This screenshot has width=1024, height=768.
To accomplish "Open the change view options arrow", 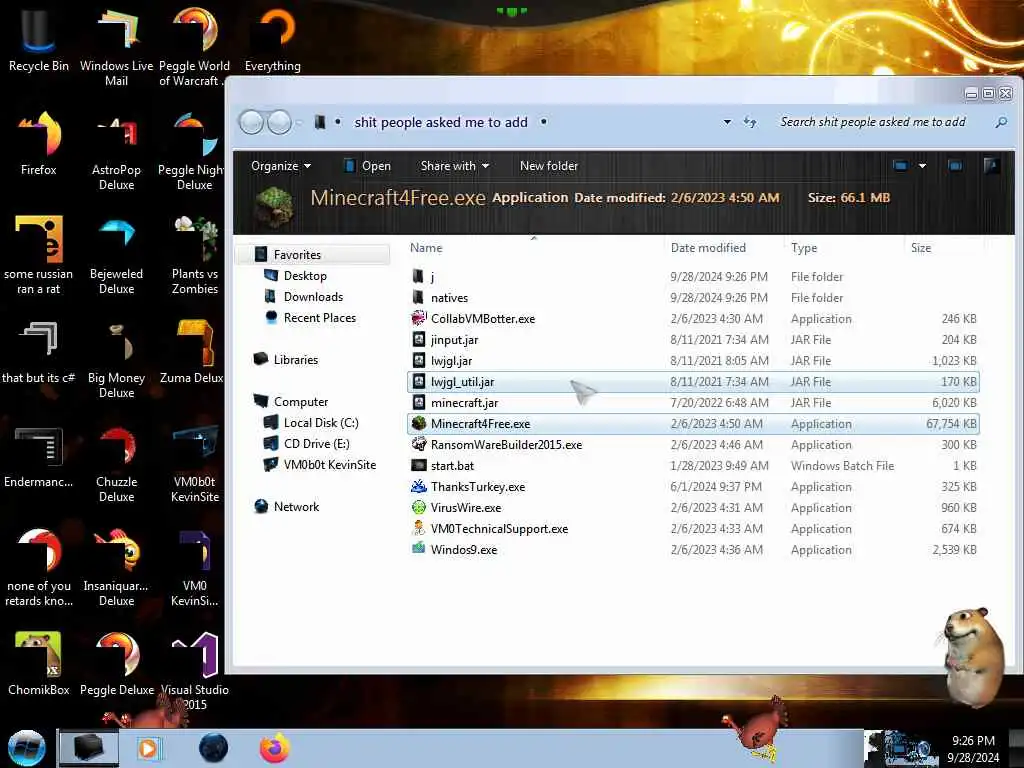I will click(x=922, y=166).
